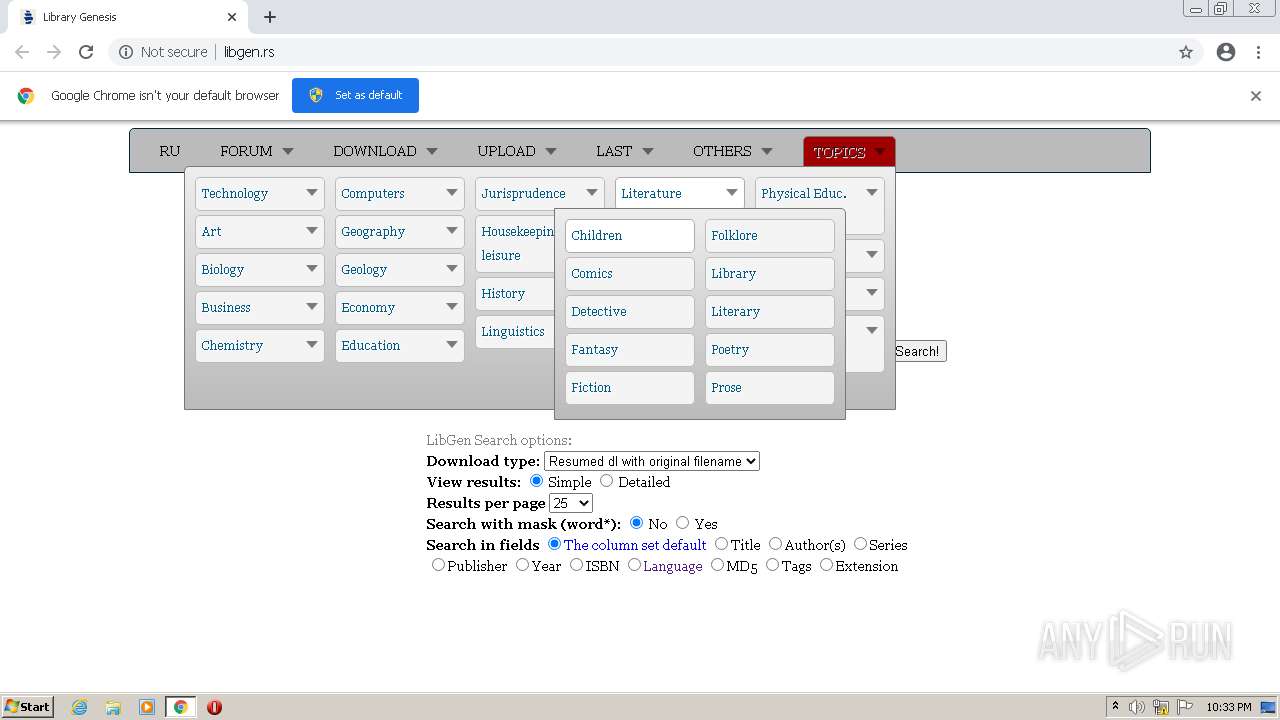The width and height of the screenshot is (1280, 720).
Task: Expand the Technology topic
Action: 260,193
